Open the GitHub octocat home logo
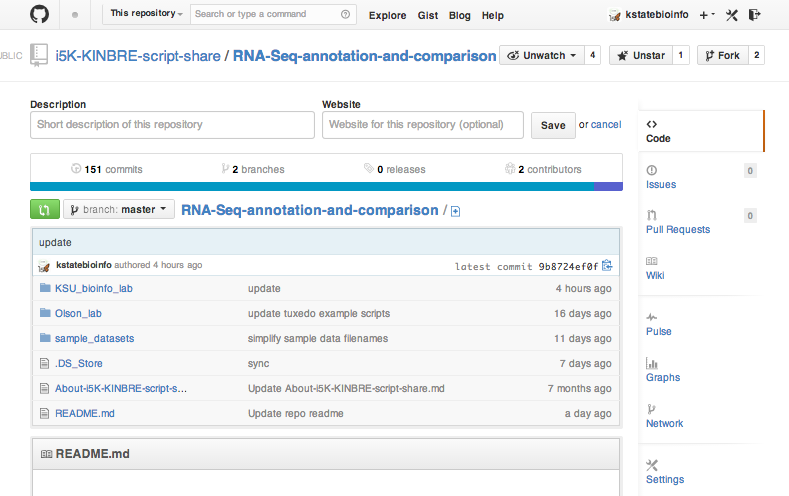Image resolution: width=789 pixels, height=496 pixels. tap(39, 14)
